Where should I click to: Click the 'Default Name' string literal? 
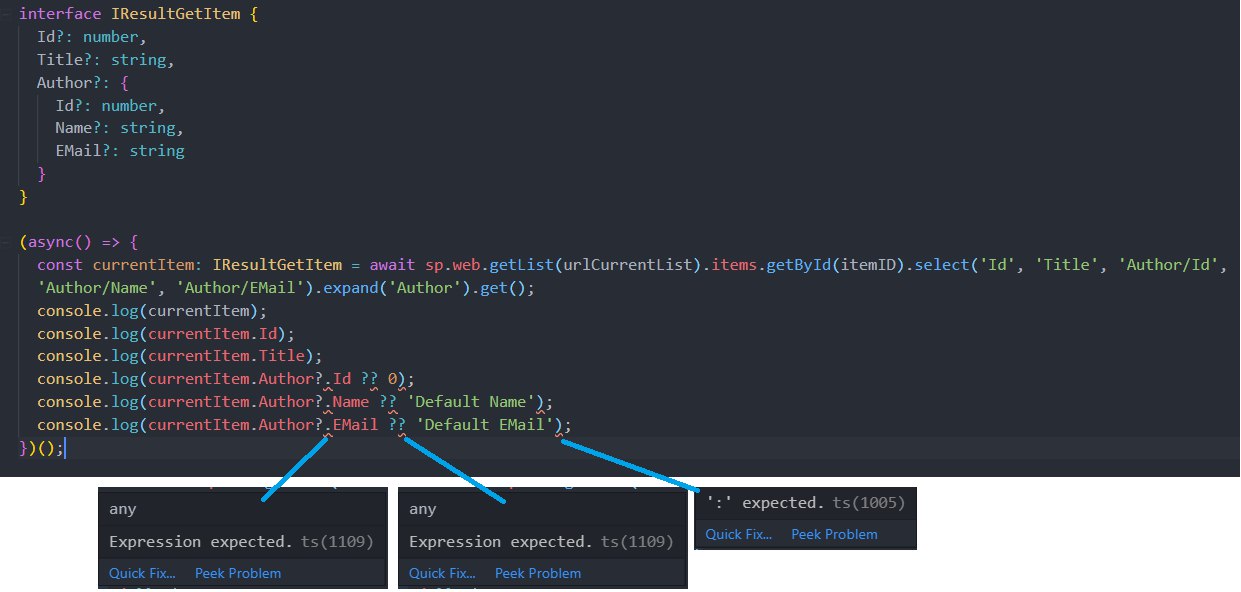pos(471,402)
